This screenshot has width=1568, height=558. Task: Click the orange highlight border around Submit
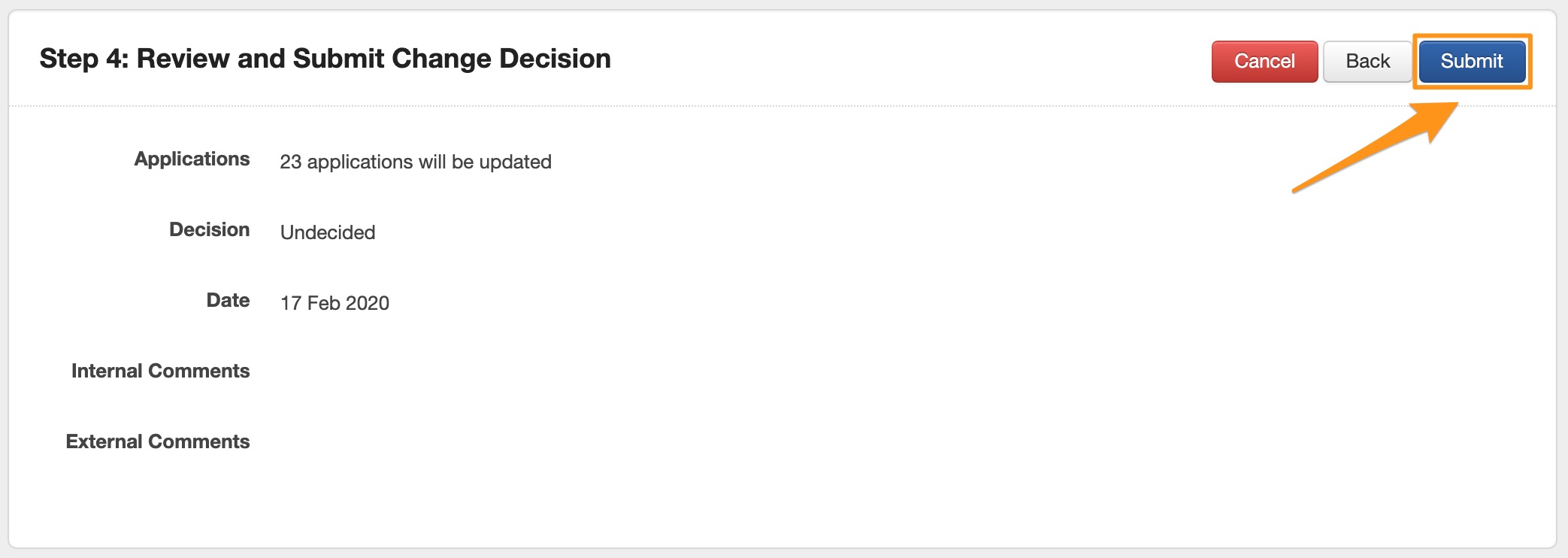[1472, 35]
